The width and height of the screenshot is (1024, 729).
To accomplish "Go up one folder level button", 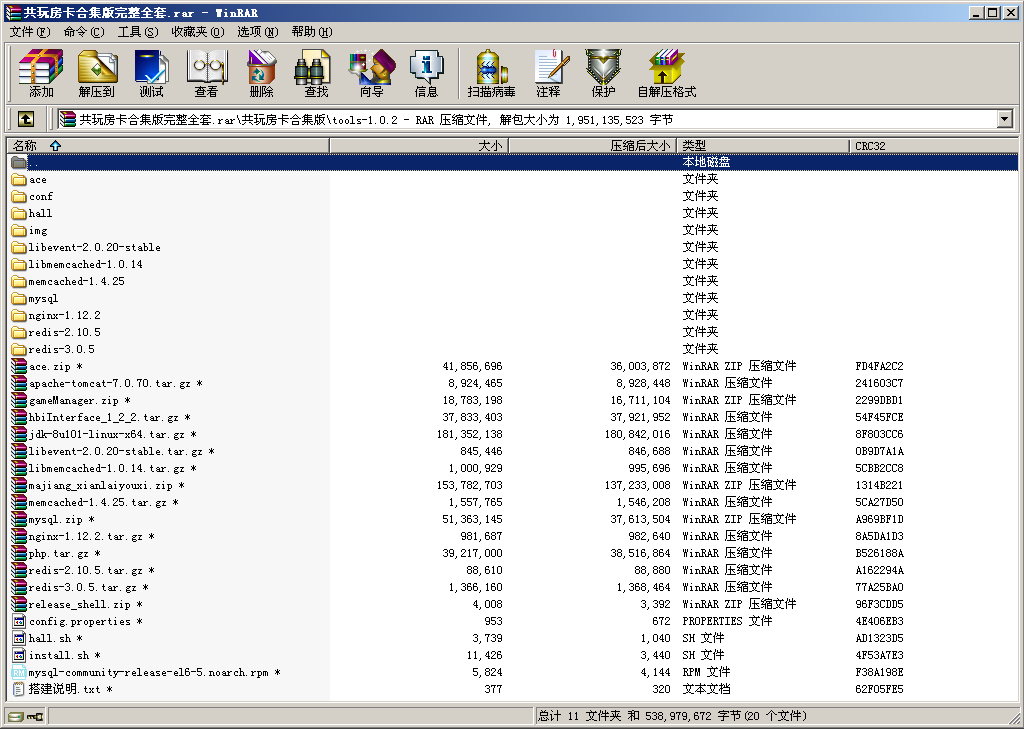I will coord(26,119).
